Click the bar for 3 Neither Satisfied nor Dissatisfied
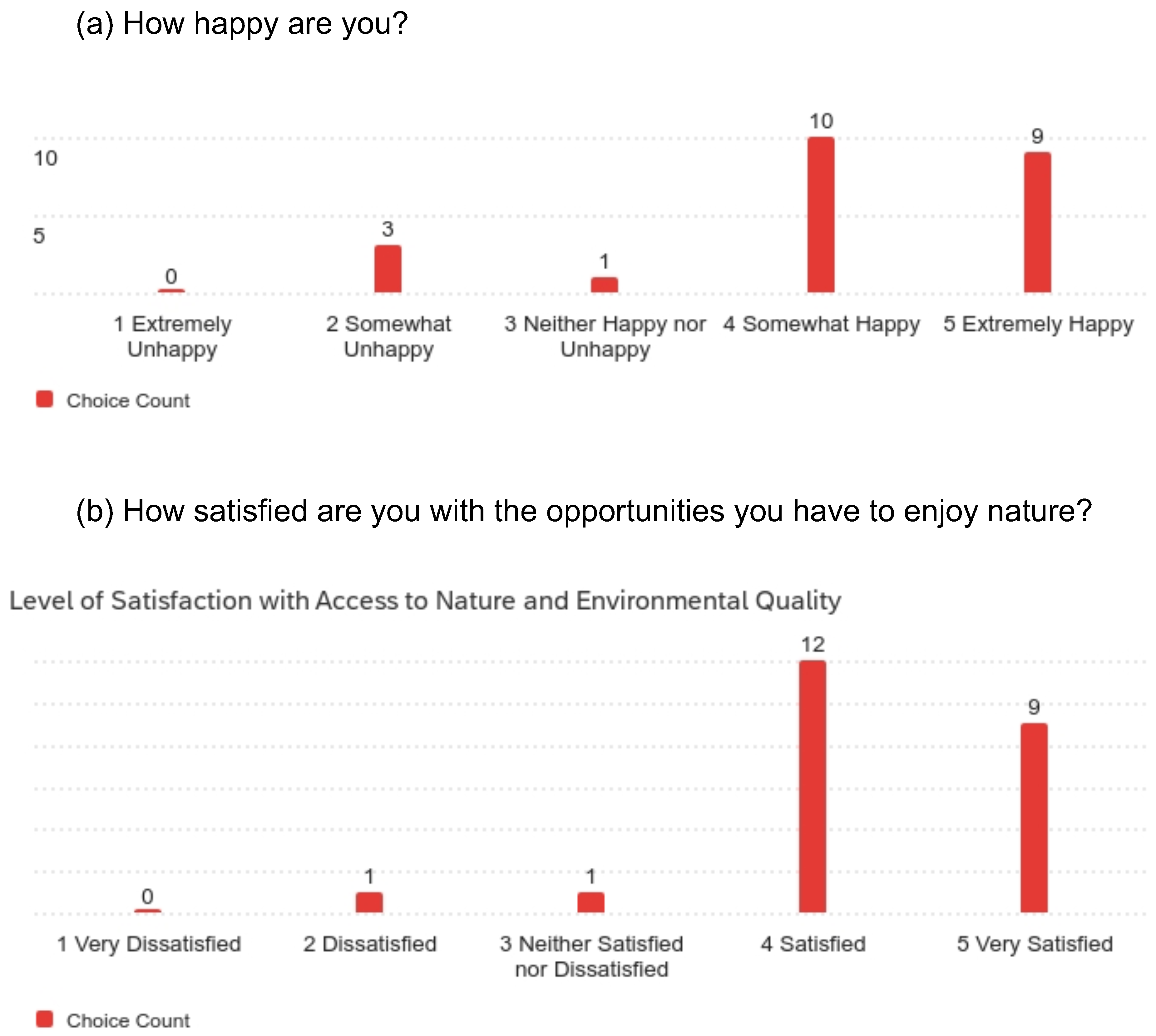Image resolution: width=1156 pixels, height=1036 pixels. point(590,902)
